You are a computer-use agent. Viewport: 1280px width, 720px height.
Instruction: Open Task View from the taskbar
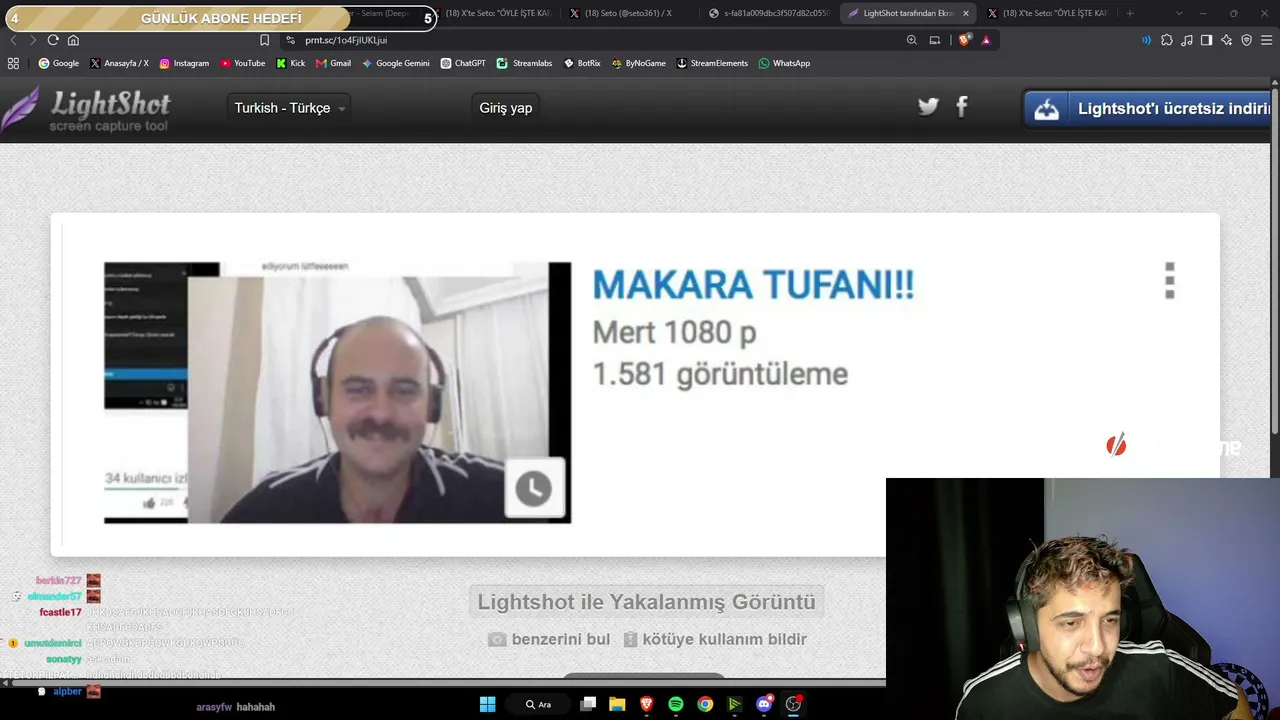588,704
